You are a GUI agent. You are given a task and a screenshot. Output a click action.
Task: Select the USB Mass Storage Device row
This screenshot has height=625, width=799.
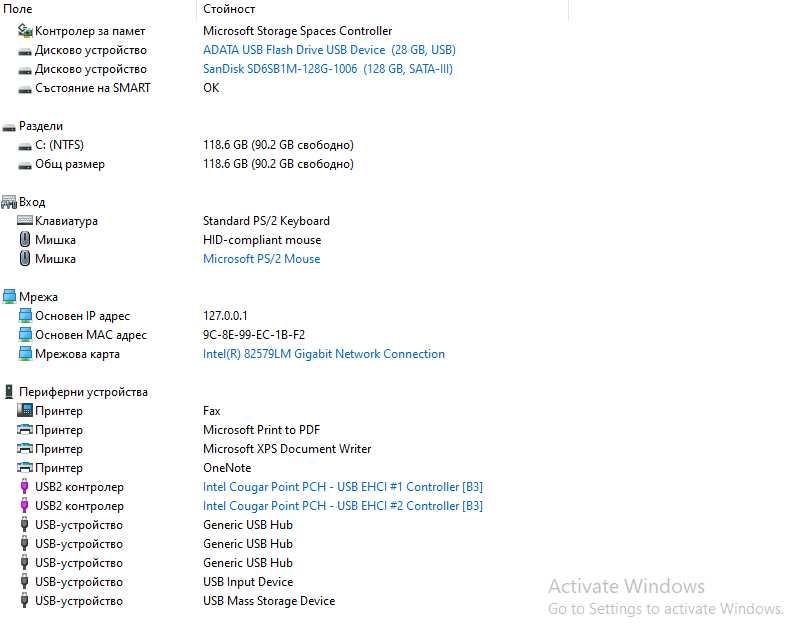point(268,601)
